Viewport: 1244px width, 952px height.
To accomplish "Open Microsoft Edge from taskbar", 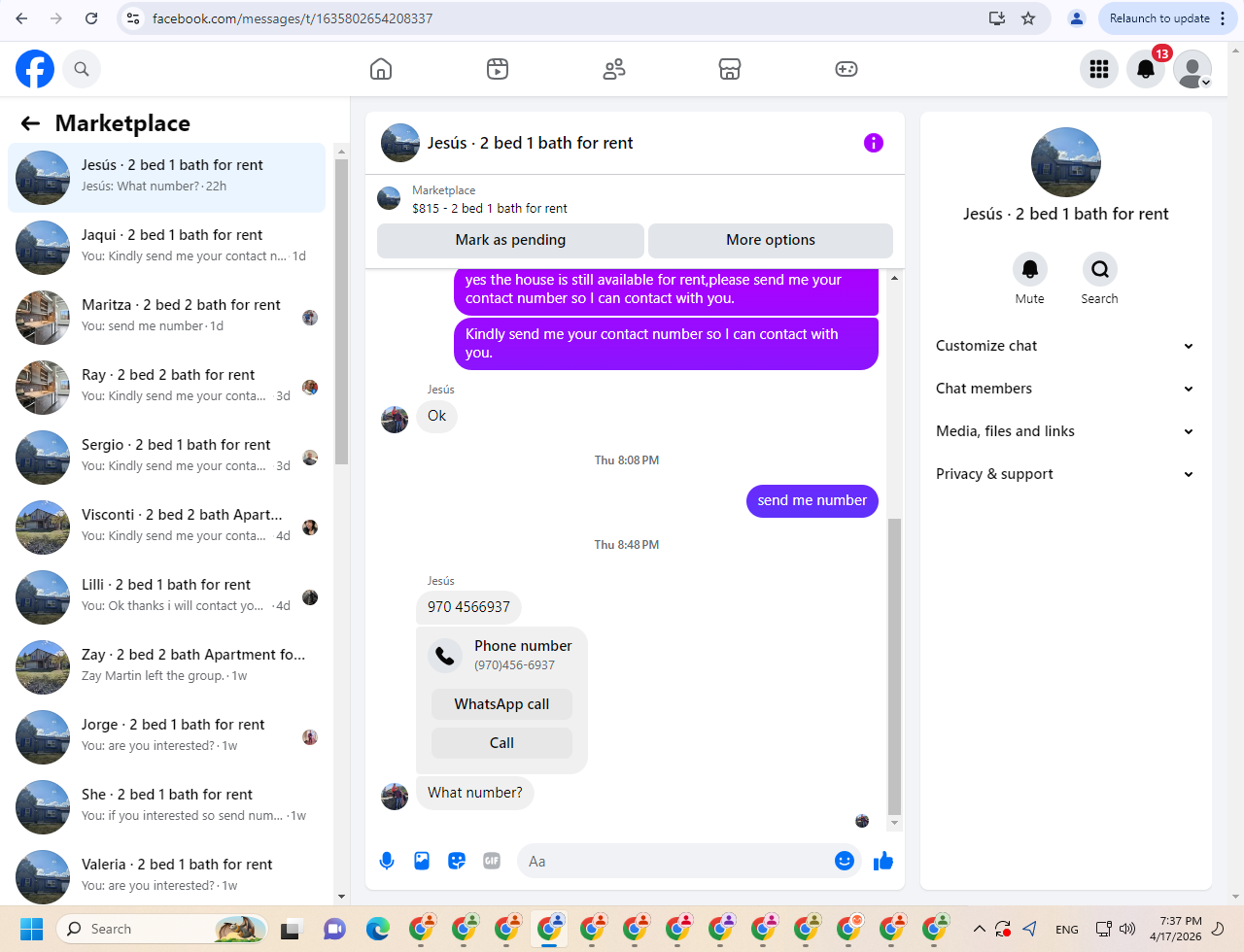I will 377,929.
